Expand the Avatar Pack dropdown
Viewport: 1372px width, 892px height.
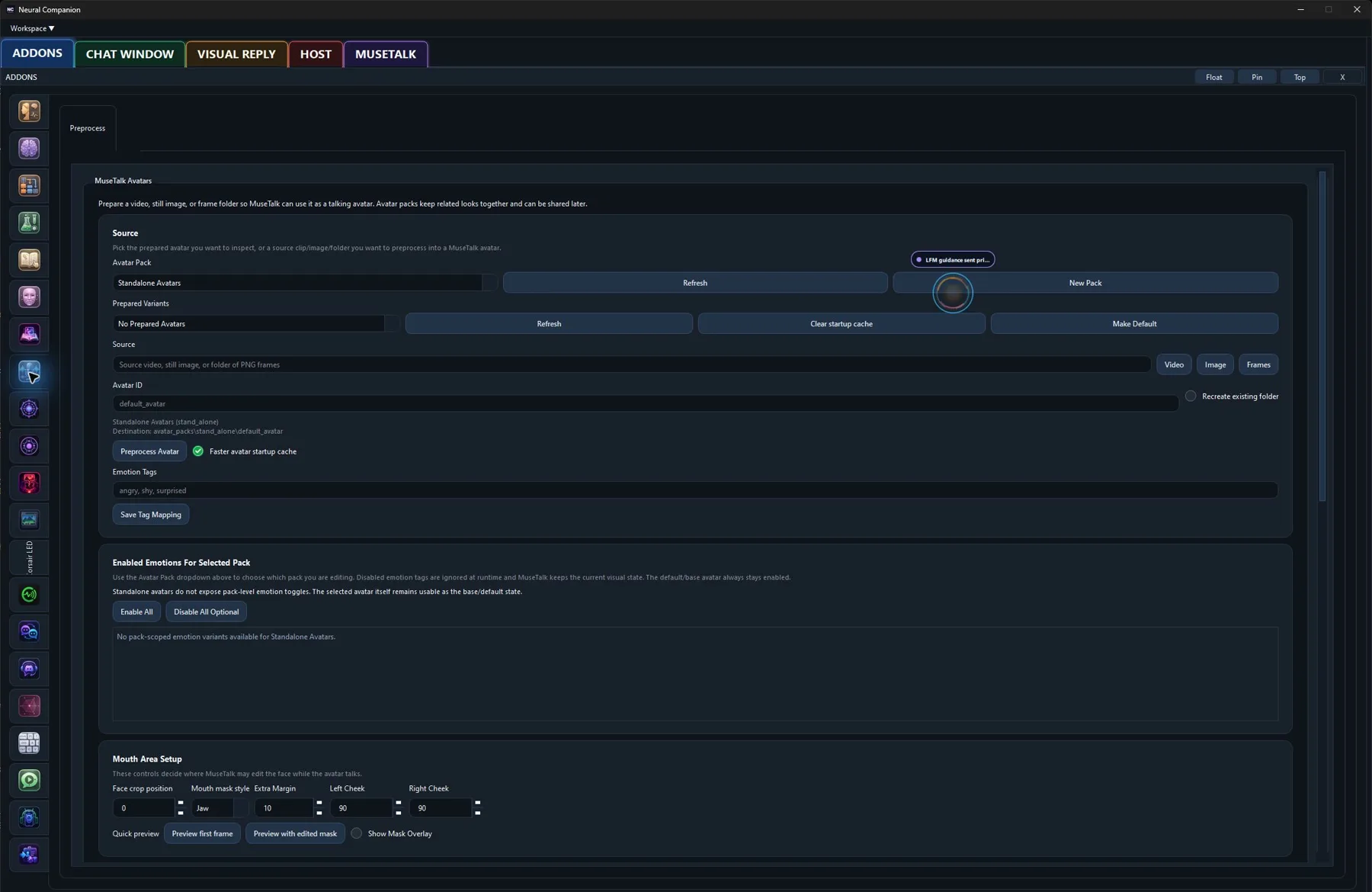(305, 283)
